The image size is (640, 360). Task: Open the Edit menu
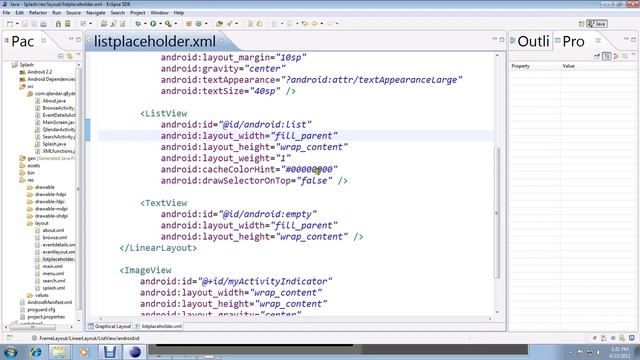pyautogui.click(x=19, y=13)
